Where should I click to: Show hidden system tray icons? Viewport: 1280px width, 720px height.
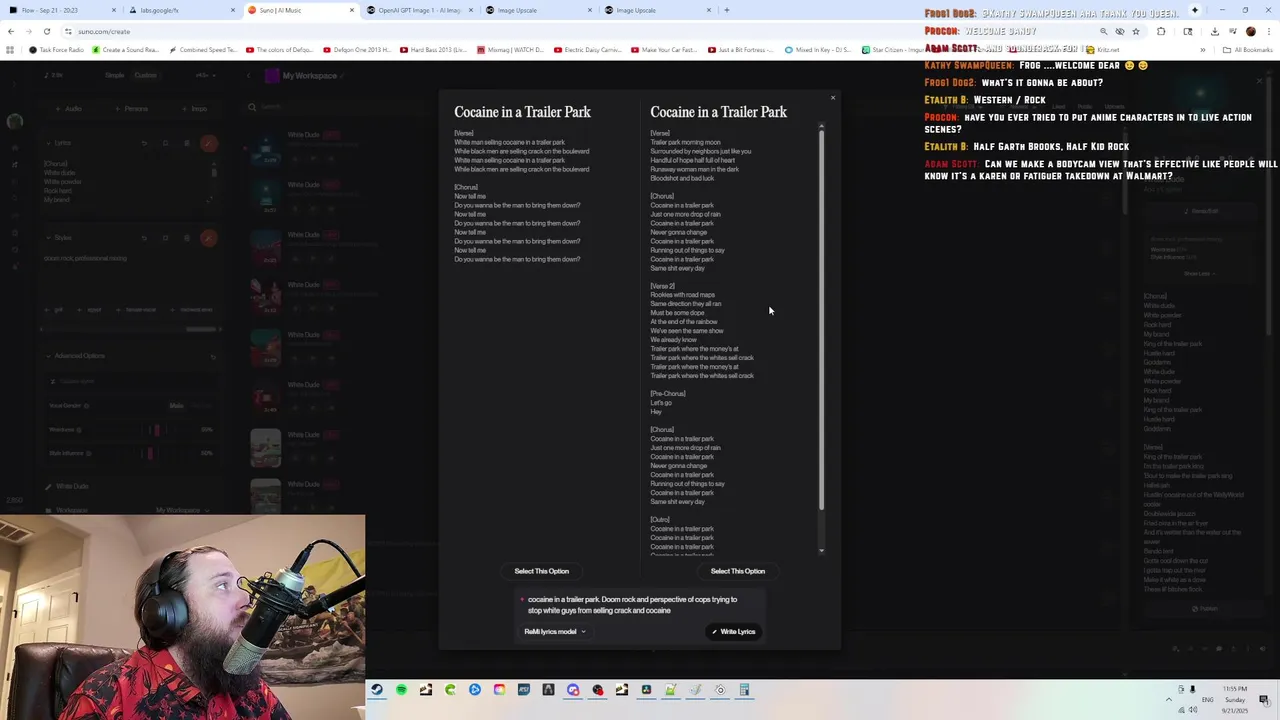pos(1169,699)
